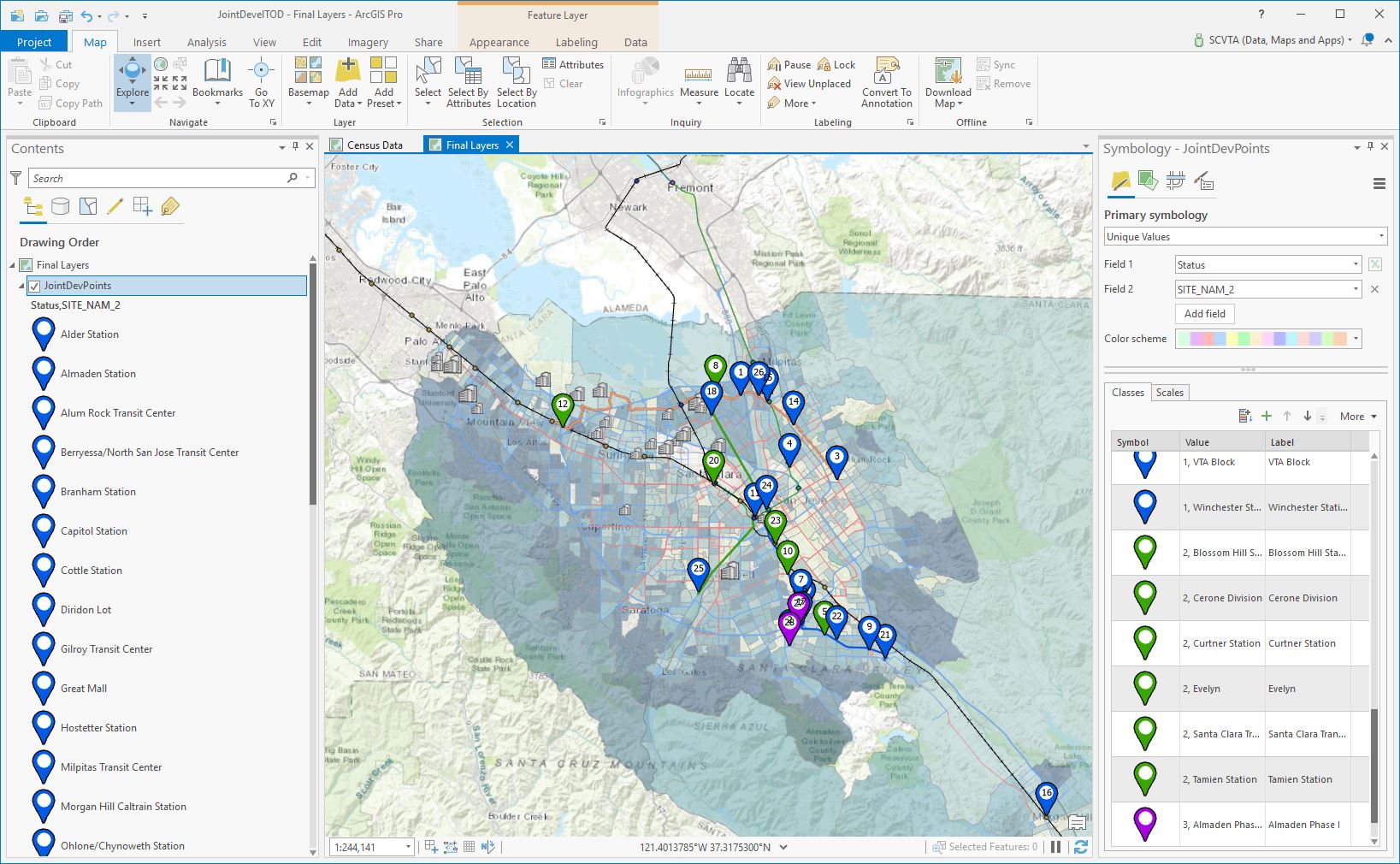Click Convert To Annotation

(x=887, y=83)
